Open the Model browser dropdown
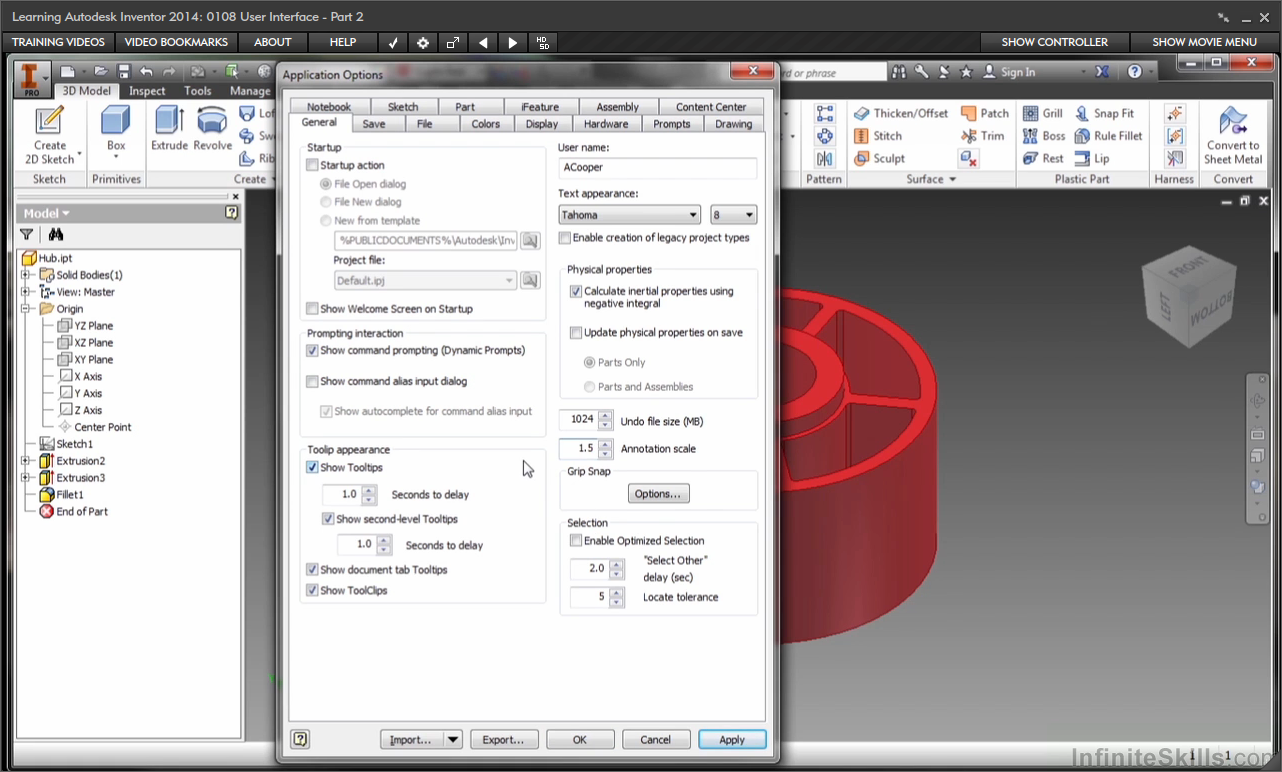1282x772 pixels. click(x=47, y=213)
